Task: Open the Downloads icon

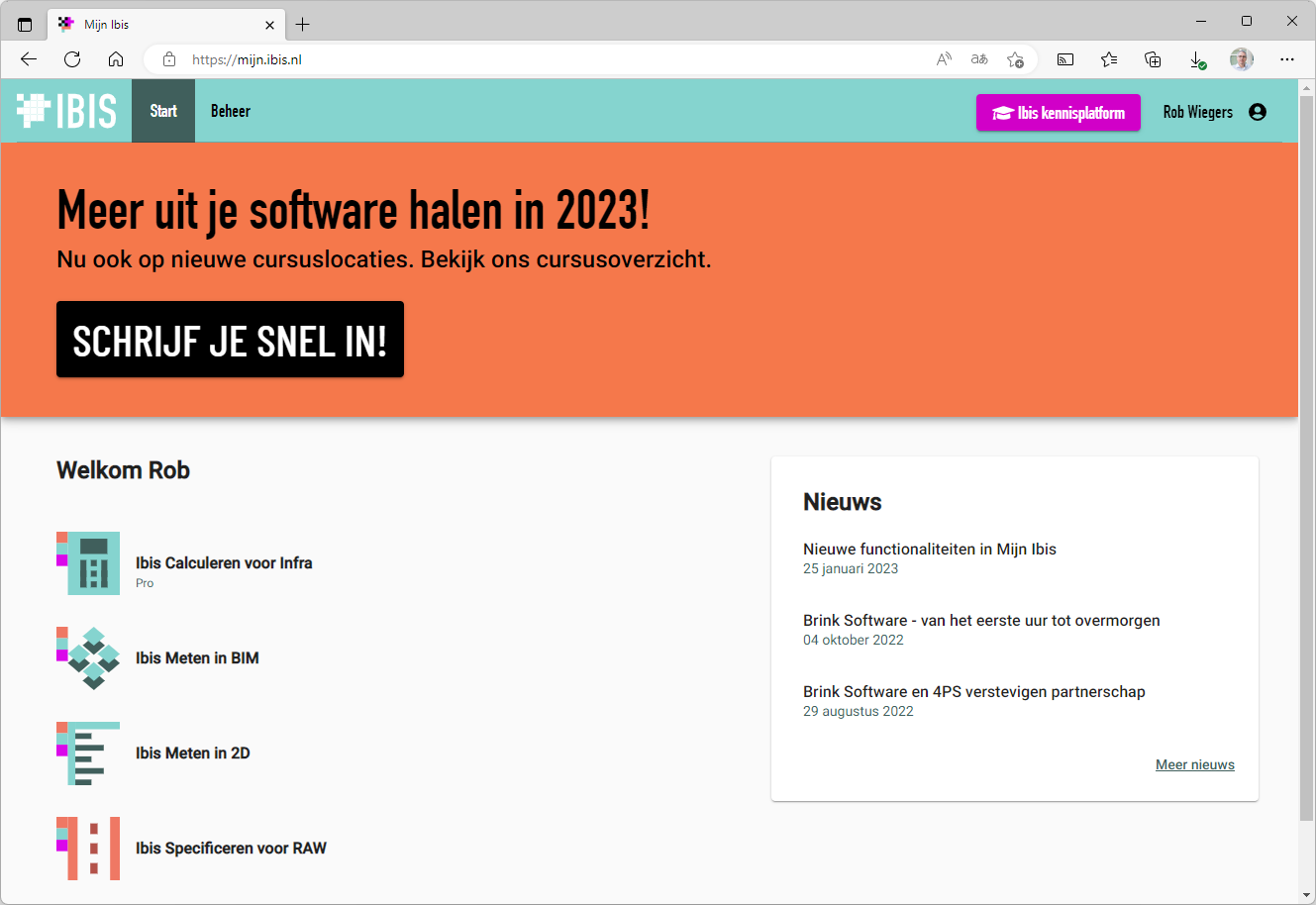Action: click(1196, 59)
